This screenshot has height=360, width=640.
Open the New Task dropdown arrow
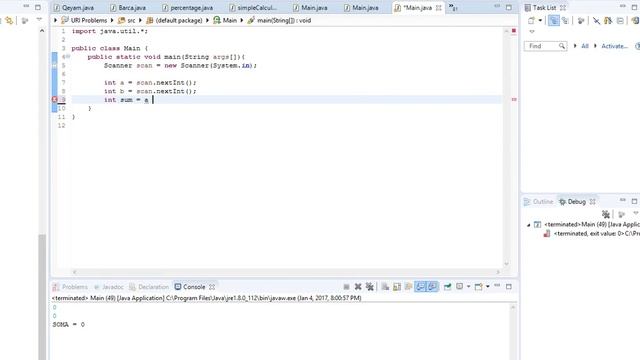click(x=540, y=20)
